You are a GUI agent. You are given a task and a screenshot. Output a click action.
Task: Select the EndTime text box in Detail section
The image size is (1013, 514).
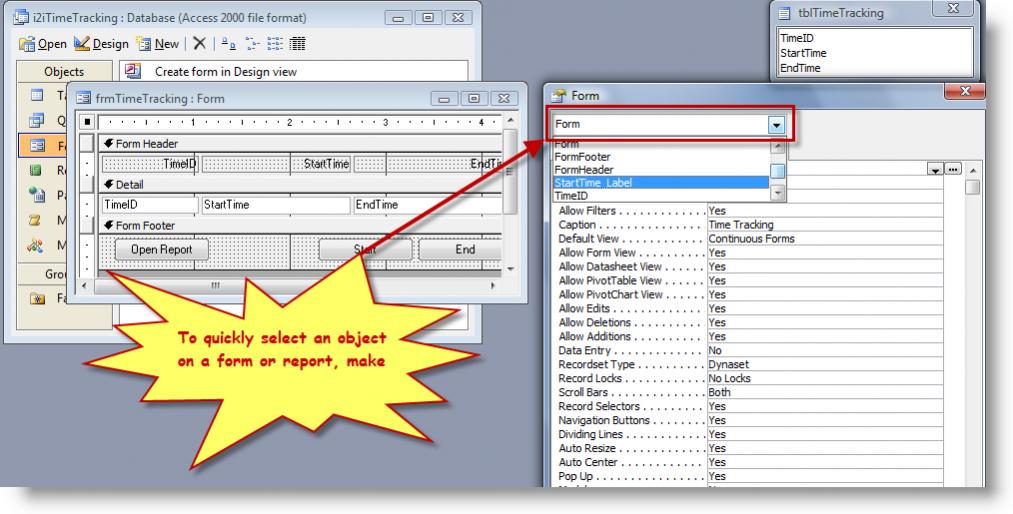pyautogui.click(x=428, y=205)
